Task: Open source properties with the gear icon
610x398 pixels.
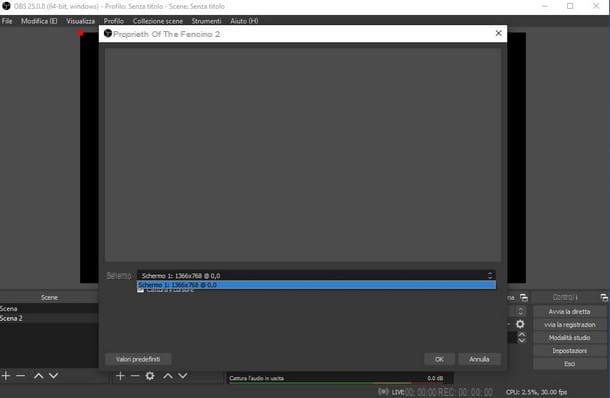Action: pyautogui.click(x=150, y=375)
